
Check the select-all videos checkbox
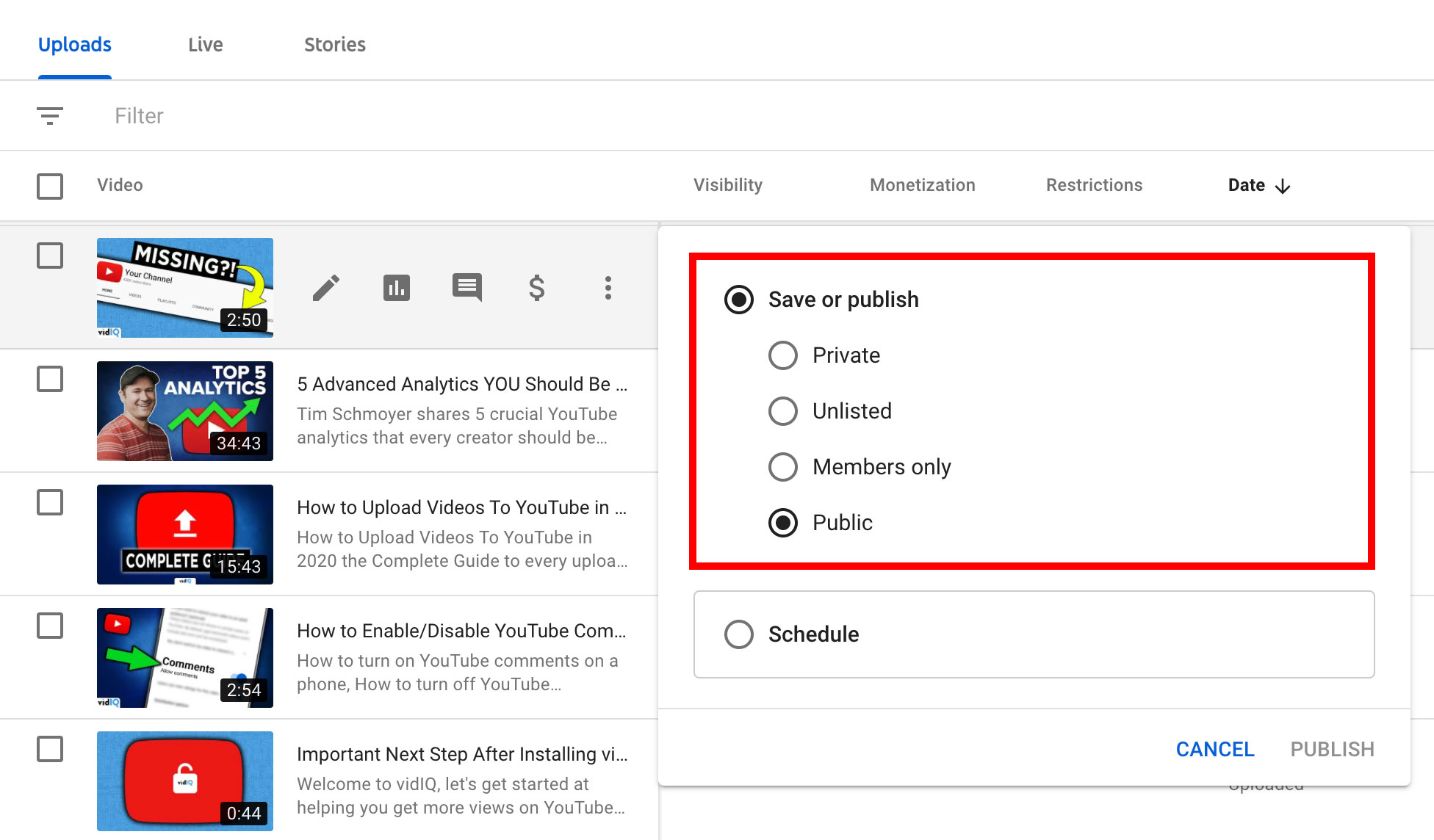tap(50, 186)
